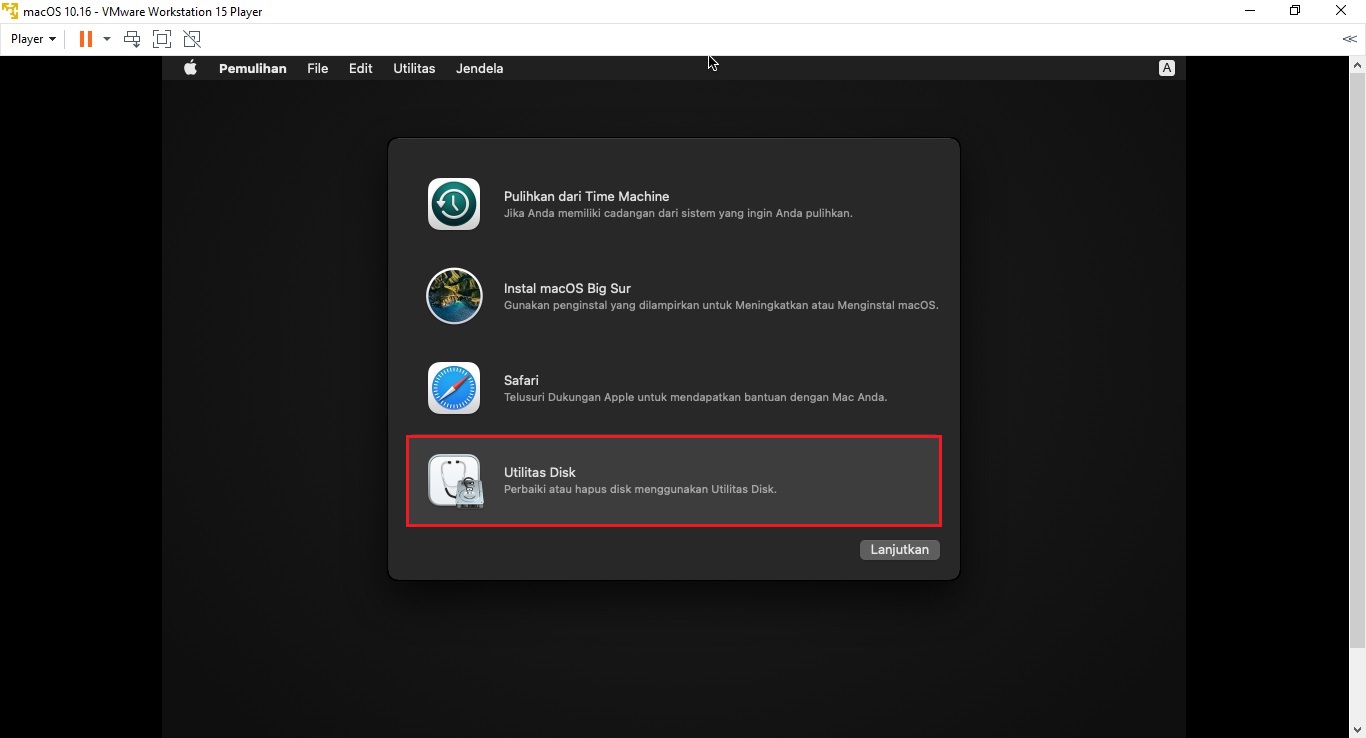Open the Player dropdown menu

click(x=33, y=39)
